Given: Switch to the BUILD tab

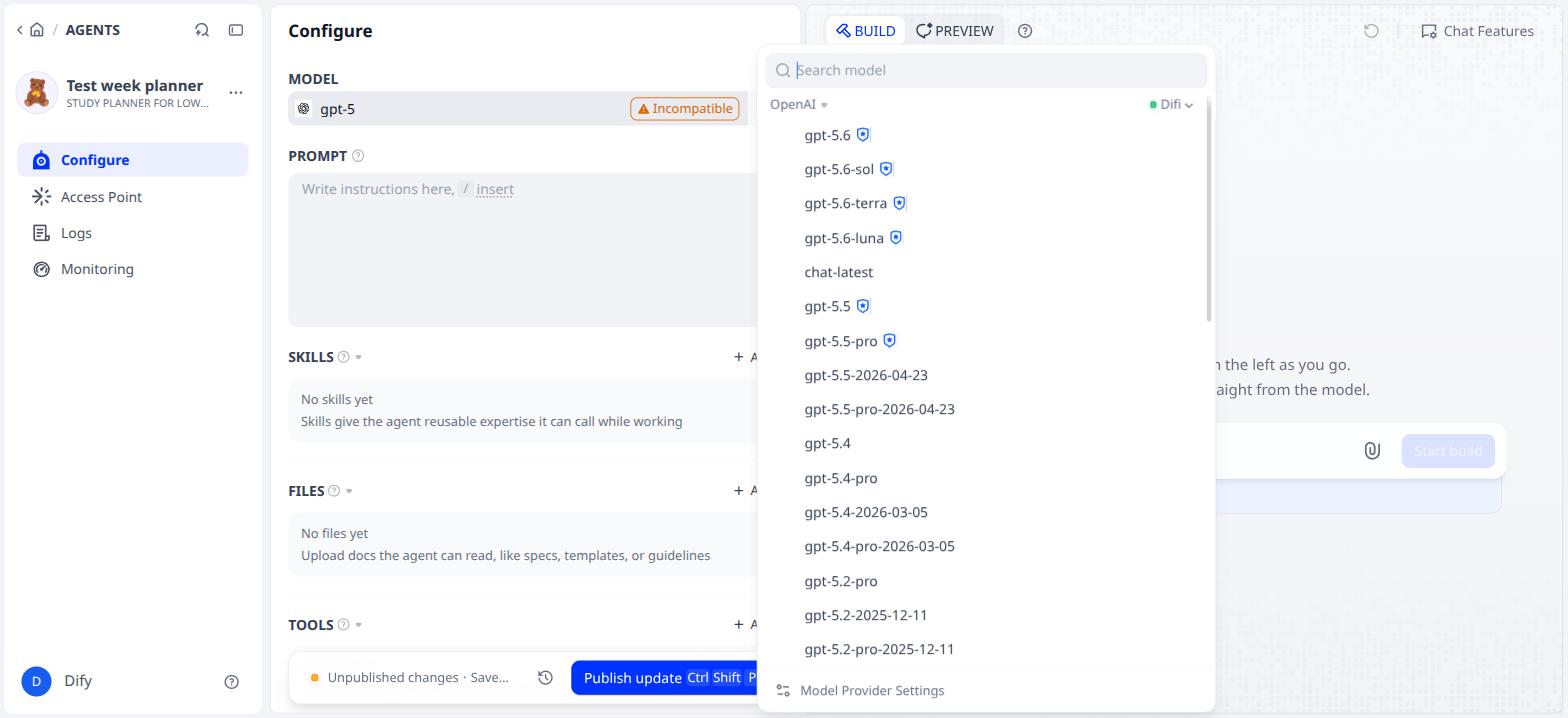Looking at the screenshot, I should pos(865,31).
